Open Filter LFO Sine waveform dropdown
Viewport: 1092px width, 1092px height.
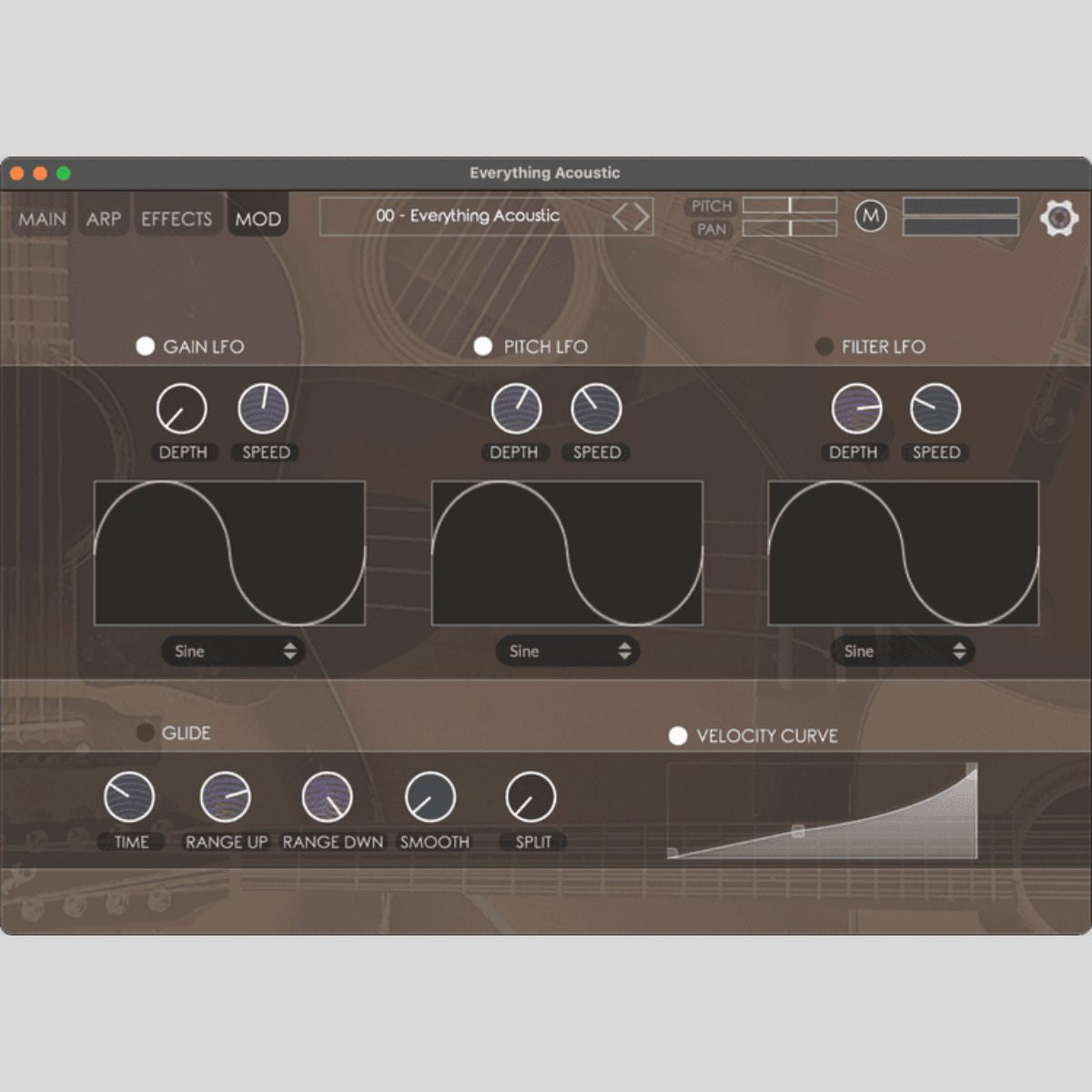pyautogui.click(x=903, y=651)
